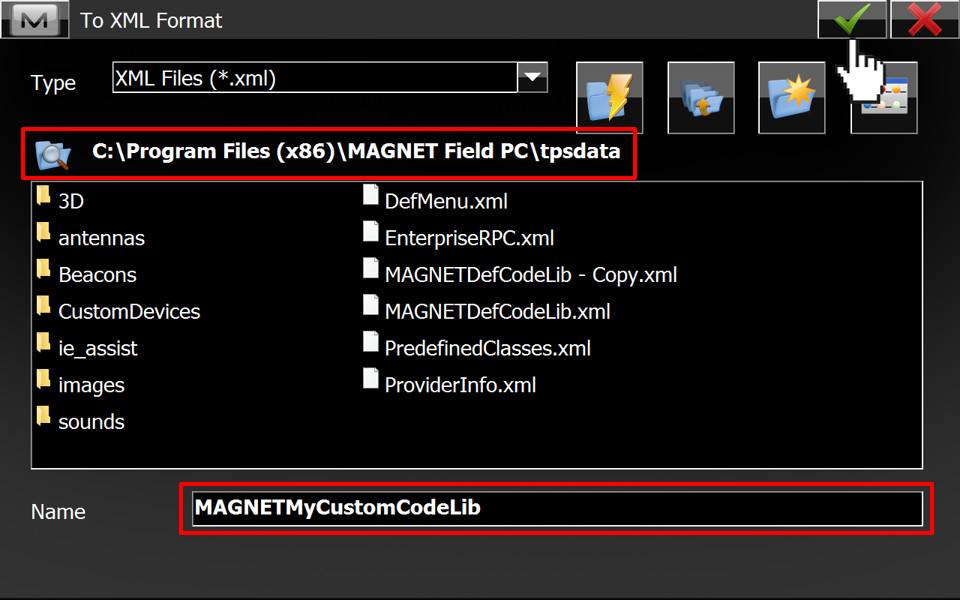Open the images folder
Screen dimensions: 960x600
[x=91, y=385]
